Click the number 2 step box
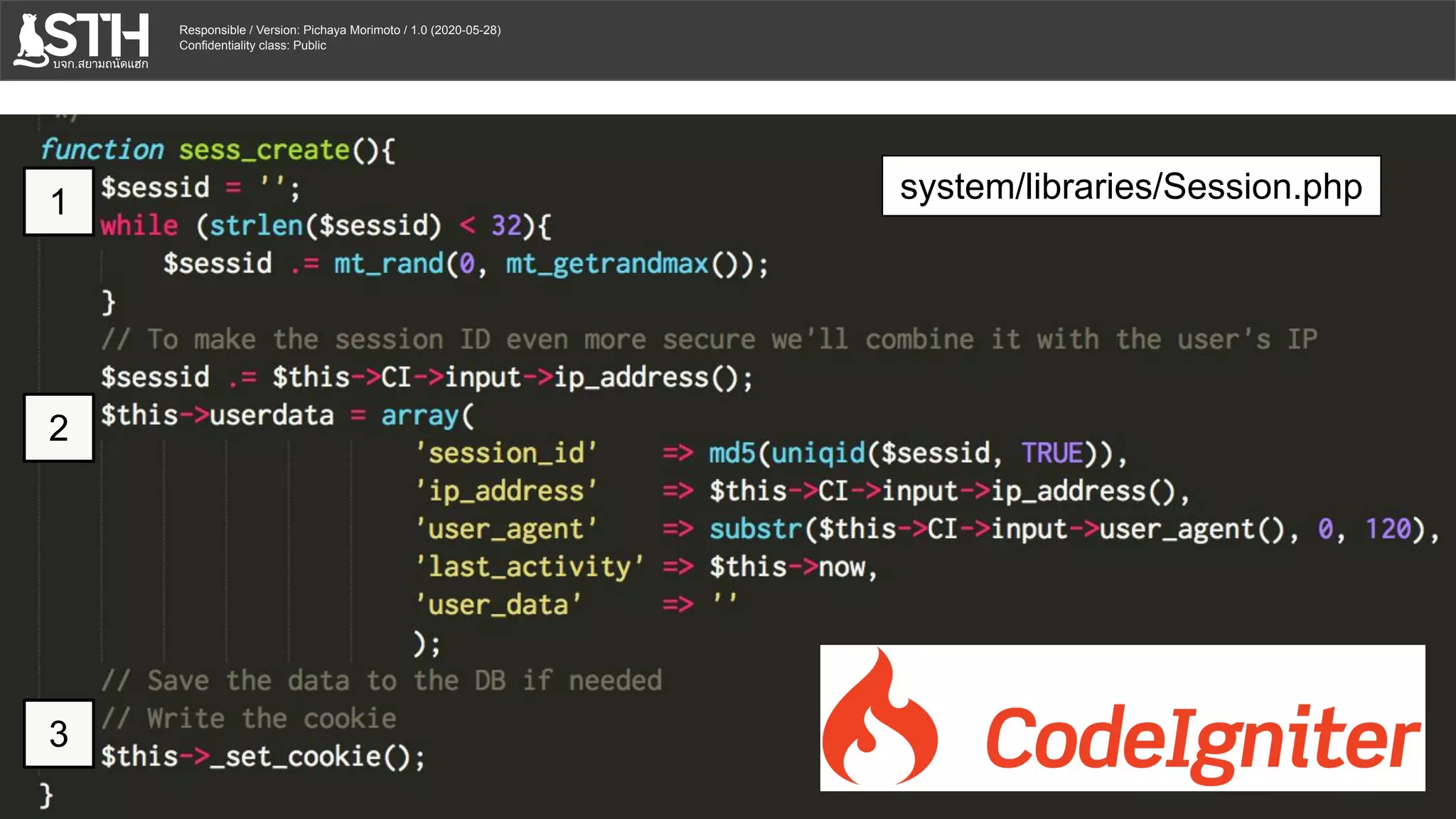The width and height of the screenshot is (1456, 819). [59, 428]
